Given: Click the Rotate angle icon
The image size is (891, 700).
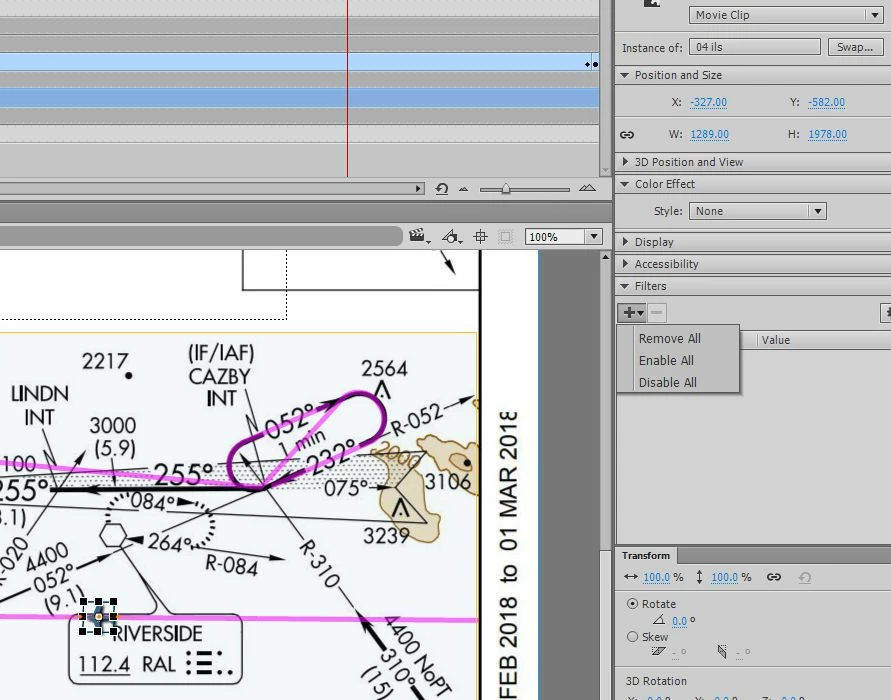Looking at the screenshot, I should (659, 620).
